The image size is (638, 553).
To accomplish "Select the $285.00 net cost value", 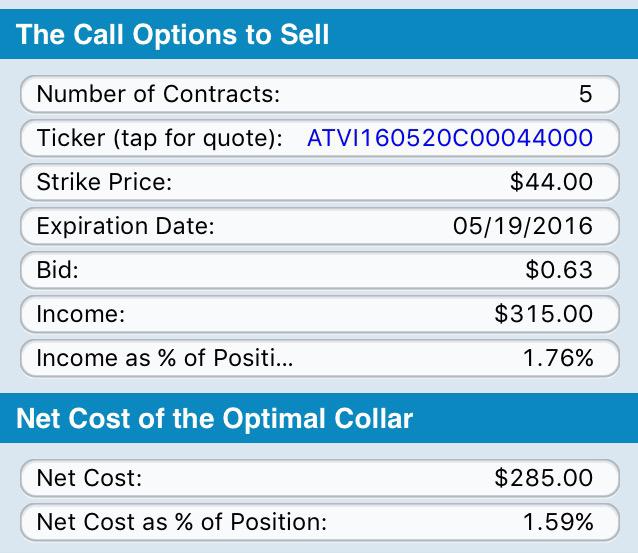I will pyautogui.click(x=544, y=478).
